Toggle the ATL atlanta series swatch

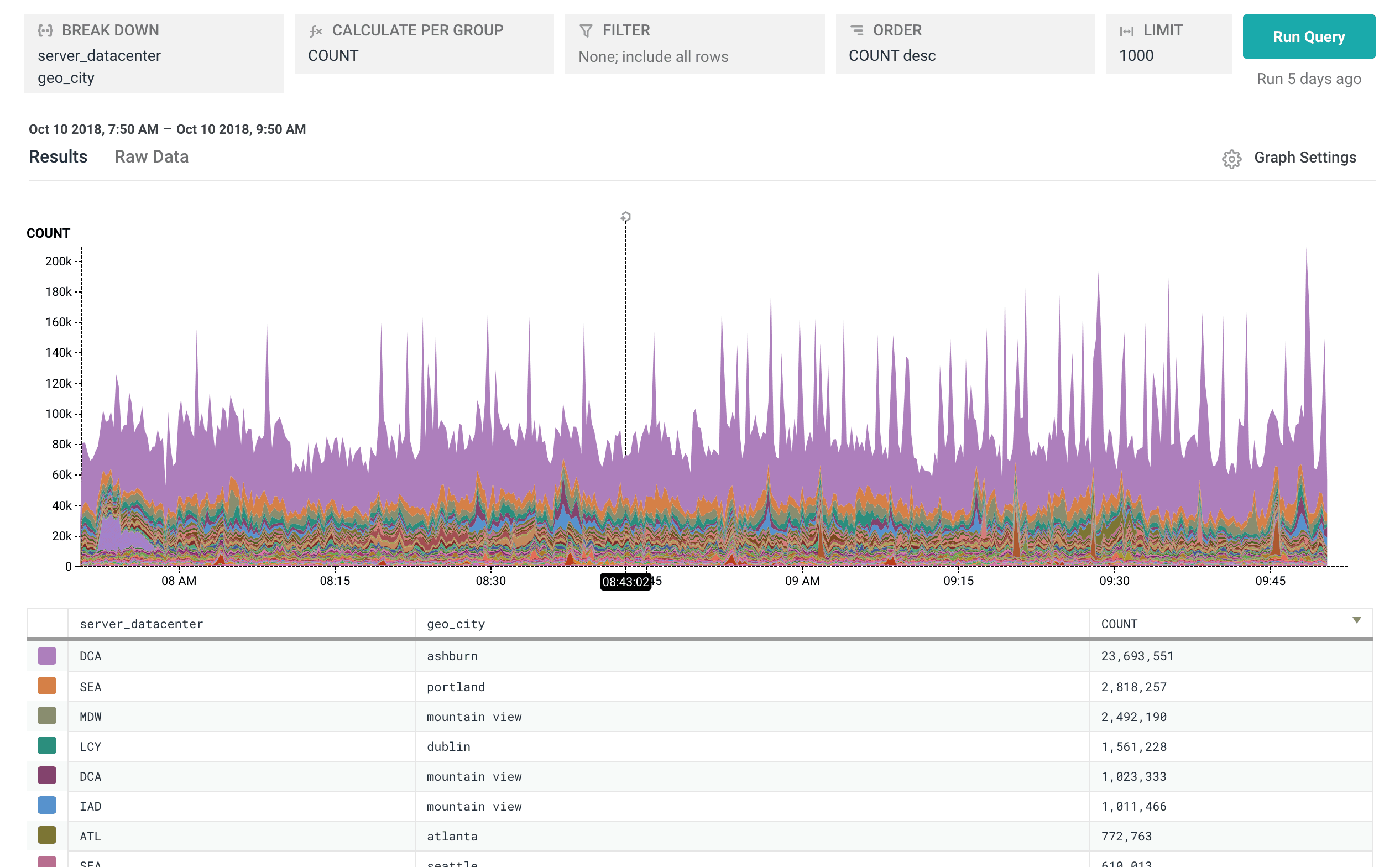coord(46,835)
